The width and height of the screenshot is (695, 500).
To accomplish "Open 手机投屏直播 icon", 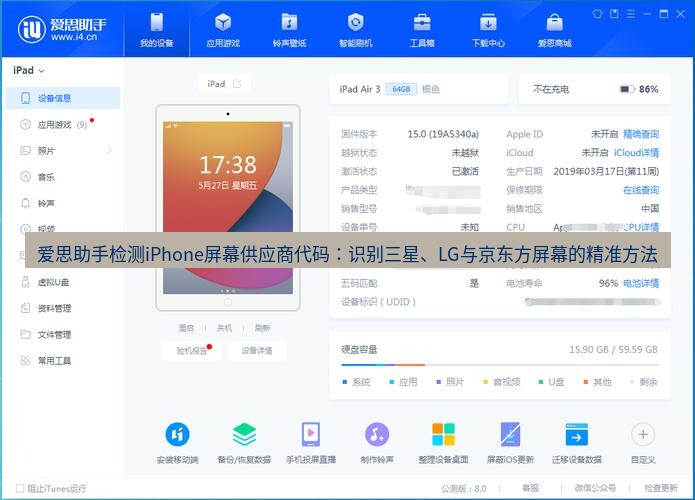I will [311, 434].
